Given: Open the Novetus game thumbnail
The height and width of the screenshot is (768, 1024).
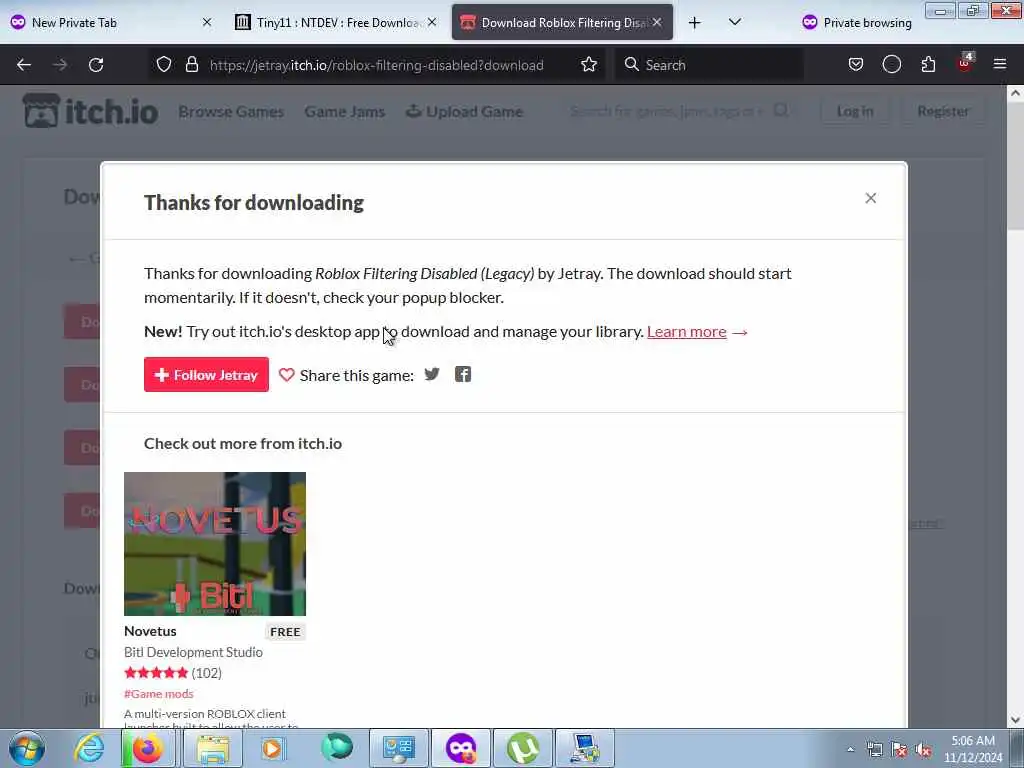Looking at the screenshot, I should click(215, 543).
